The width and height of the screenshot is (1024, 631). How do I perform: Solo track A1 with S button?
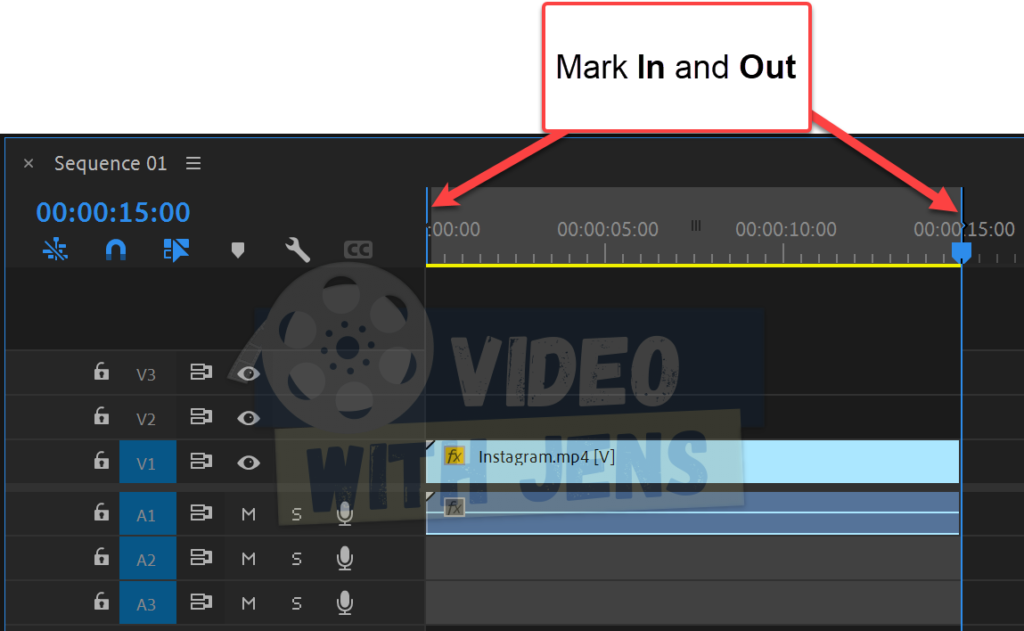pos(296,515)
